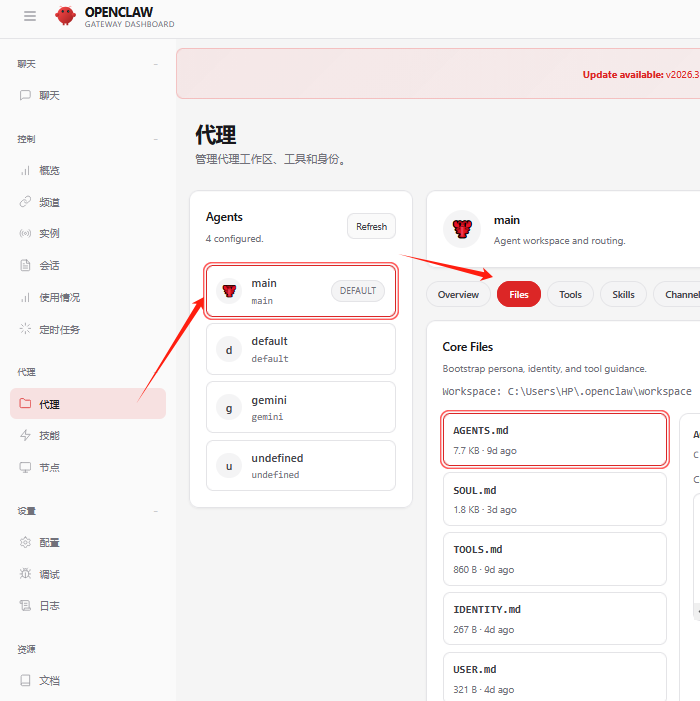Image resolution: width=700 pixels, height=701 pixels.
Task: Open 调试 debug in sidebar
Action: [x=49, y=574]
